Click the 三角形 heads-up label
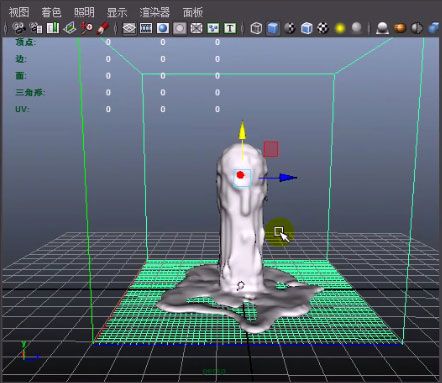Screen dimensions: 442x383 pyautogui.click(x=30, y=92)
